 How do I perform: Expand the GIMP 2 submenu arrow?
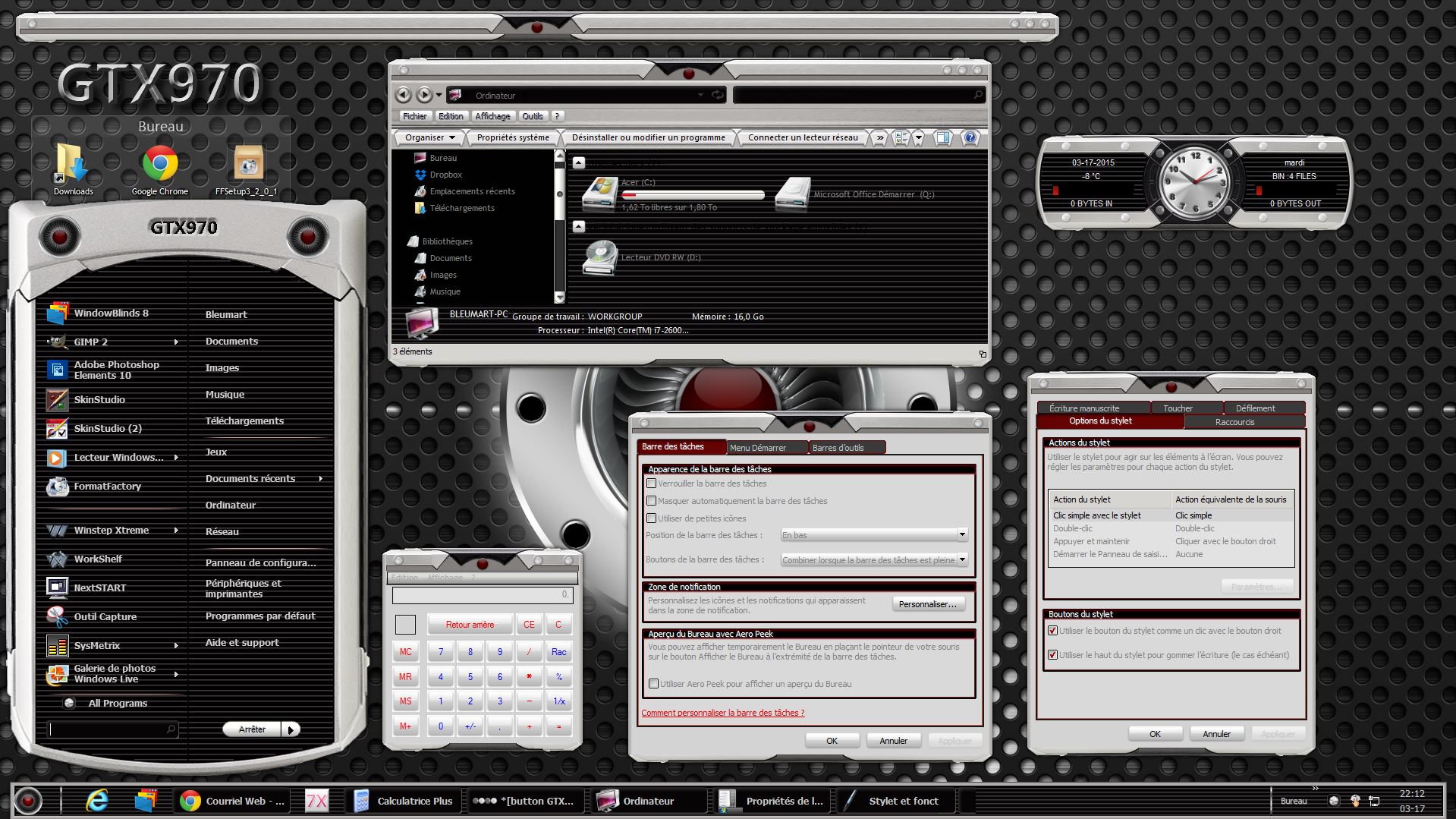click(x=176, y=342)
